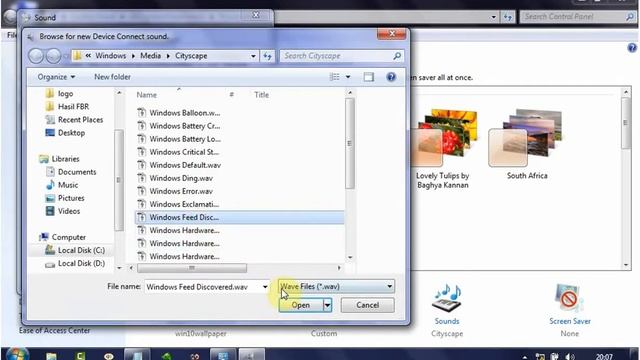The height and width of the screenshot is (360, 640).
Task: Open the File name dropdown arrow
Action: tap(265, 287)
